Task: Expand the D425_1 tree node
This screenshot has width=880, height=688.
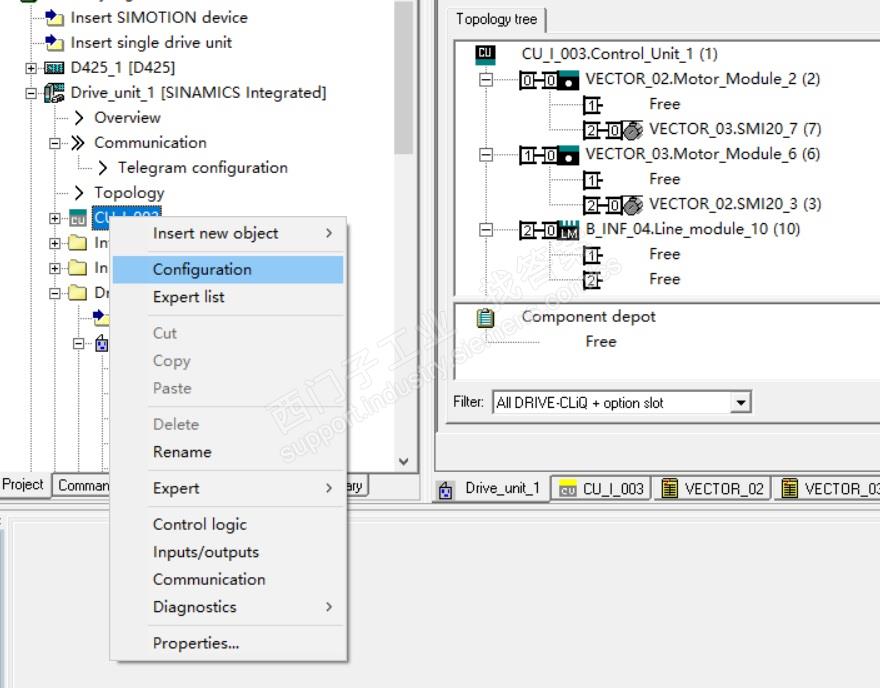Action: (x=31, y=68)
